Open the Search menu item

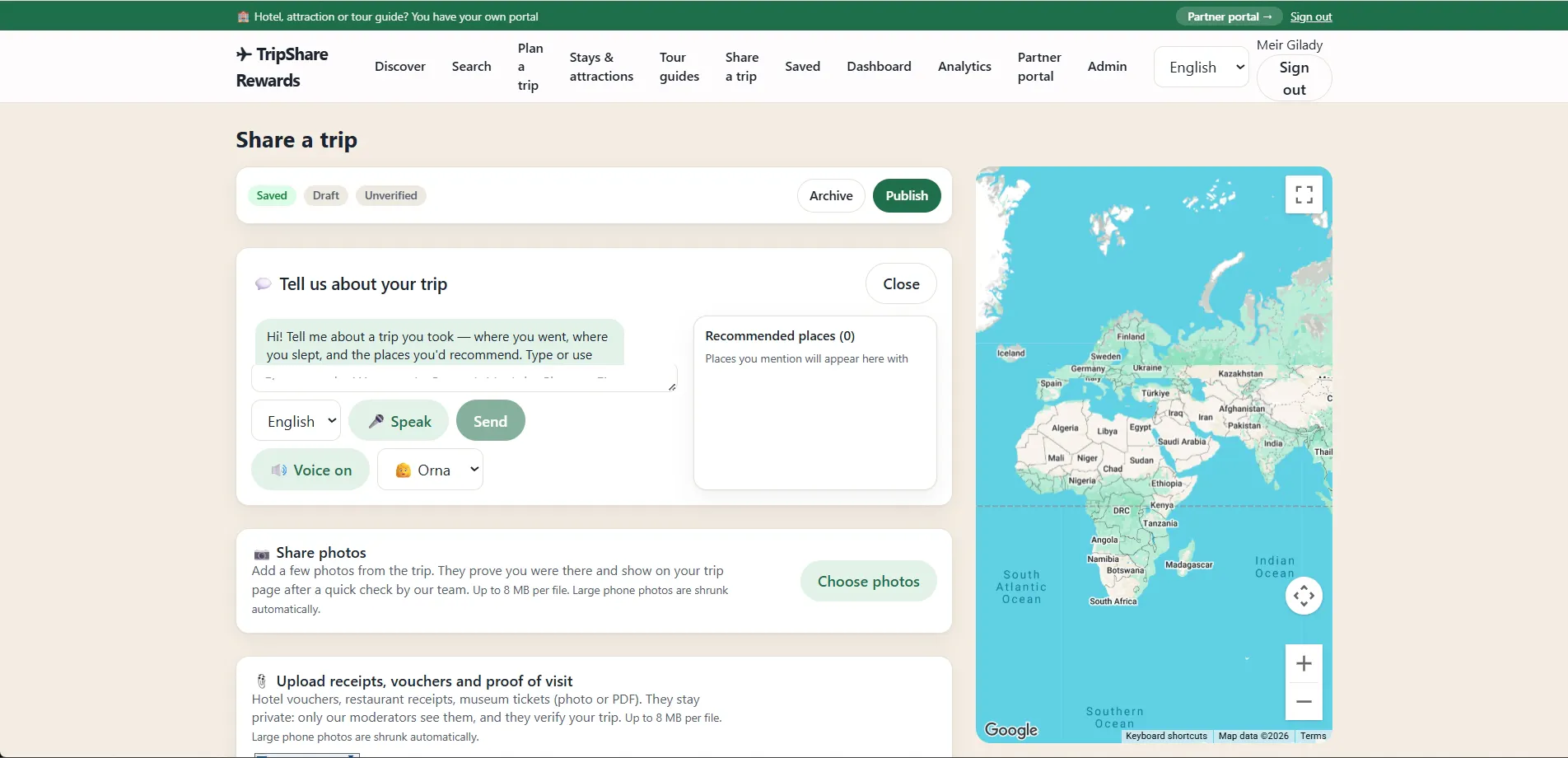472,67
